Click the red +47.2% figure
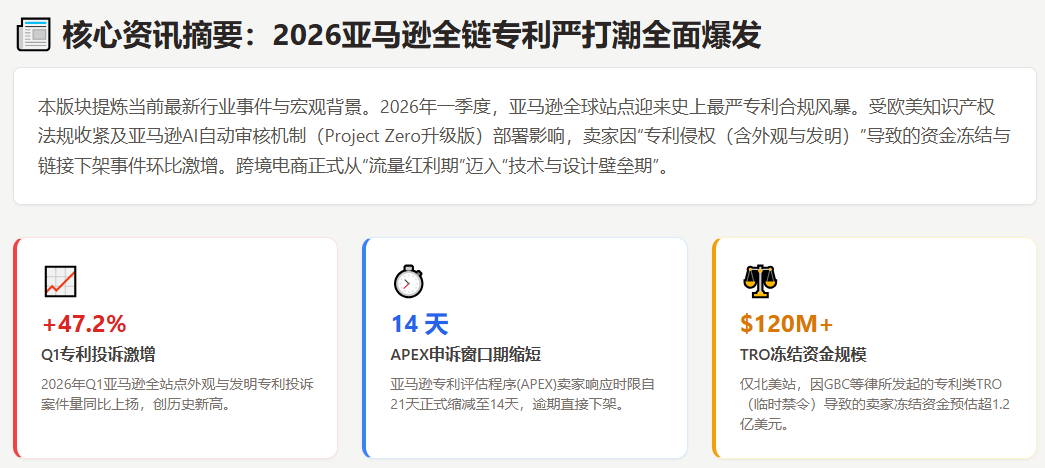This screenshot has width=1045, height=468. (84, 324)
